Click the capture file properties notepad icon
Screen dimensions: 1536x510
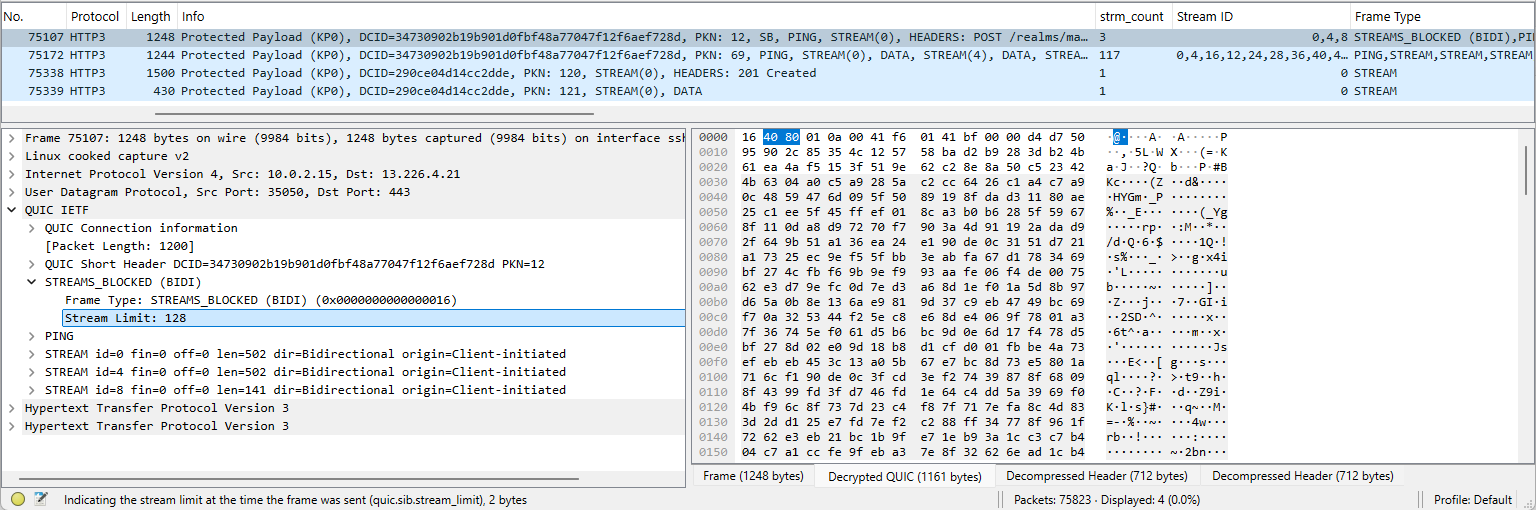(x=41, y=499)
